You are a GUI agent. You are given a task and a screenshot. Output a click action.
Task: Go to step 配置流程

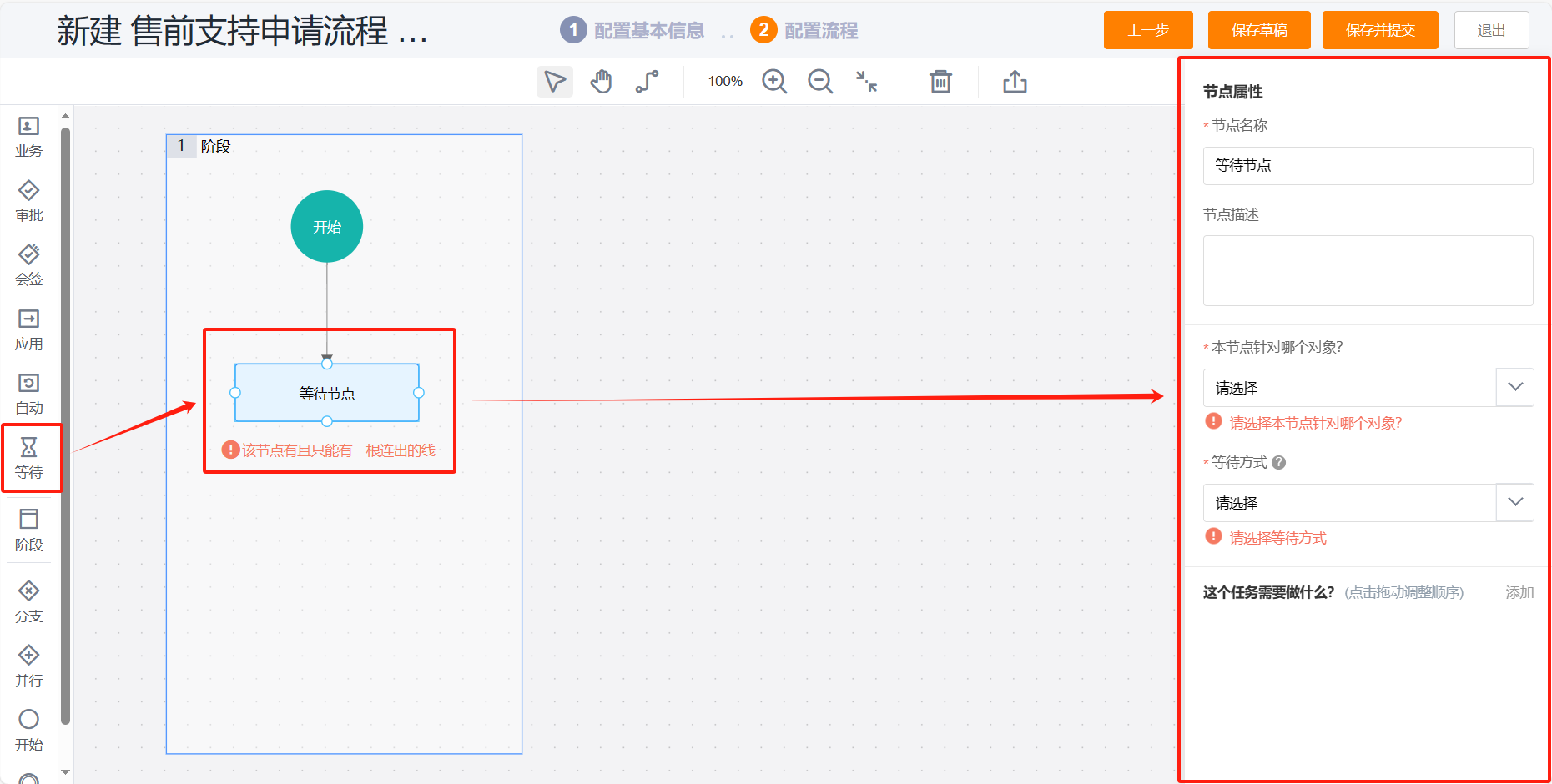pos(804,30)
